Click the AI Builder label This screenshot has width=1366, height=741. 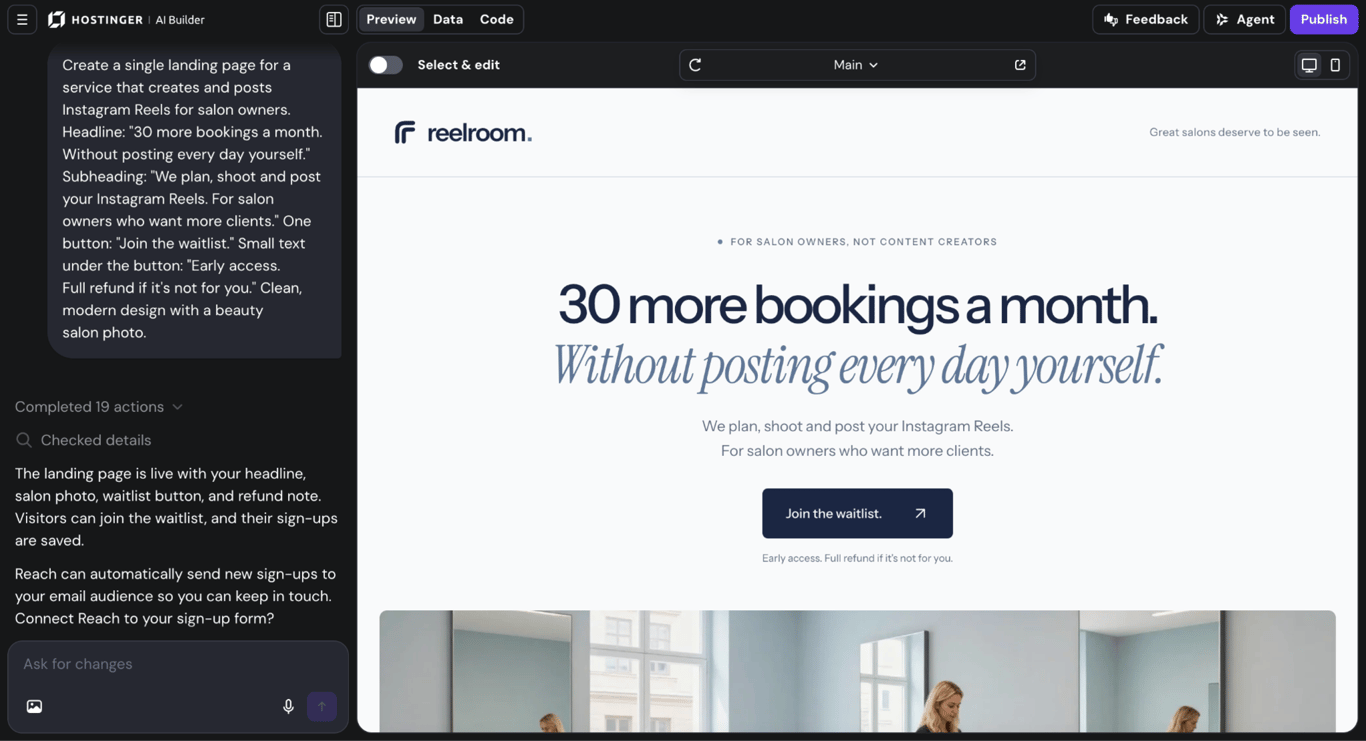pos(180,19)
